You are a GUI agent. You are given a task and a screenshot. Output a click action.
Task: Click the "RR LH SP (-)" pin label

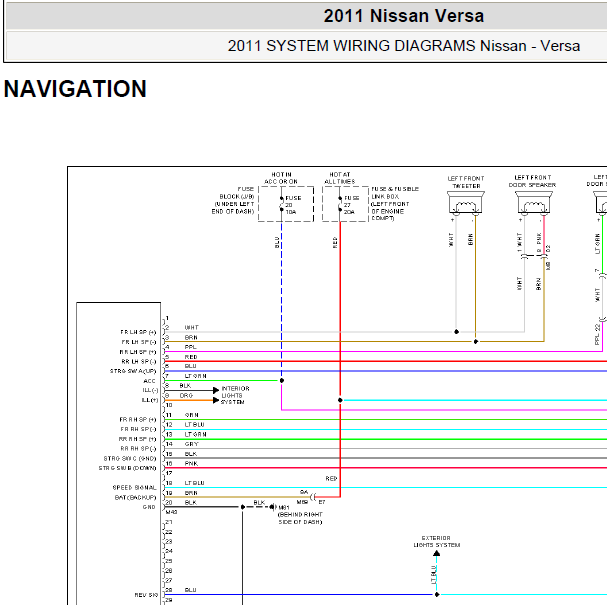pos(139,362)
